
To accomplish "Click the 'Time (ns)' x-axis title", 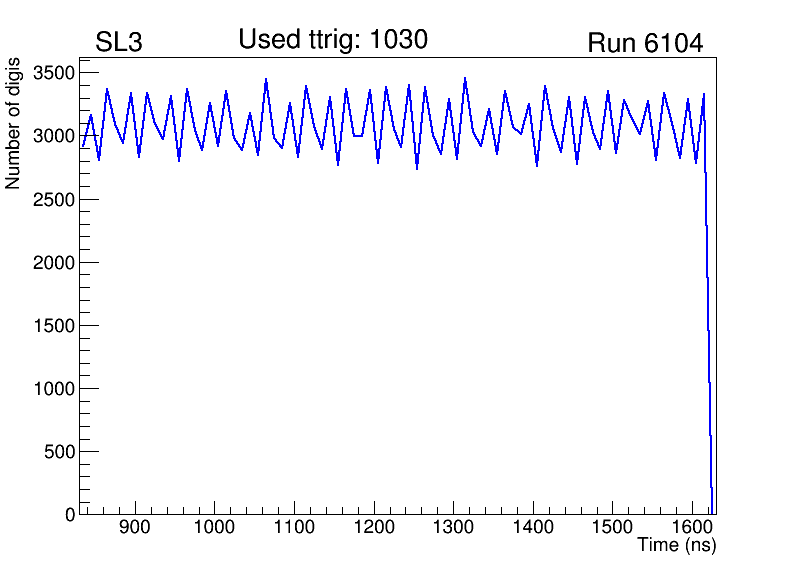I will point(677,546).
